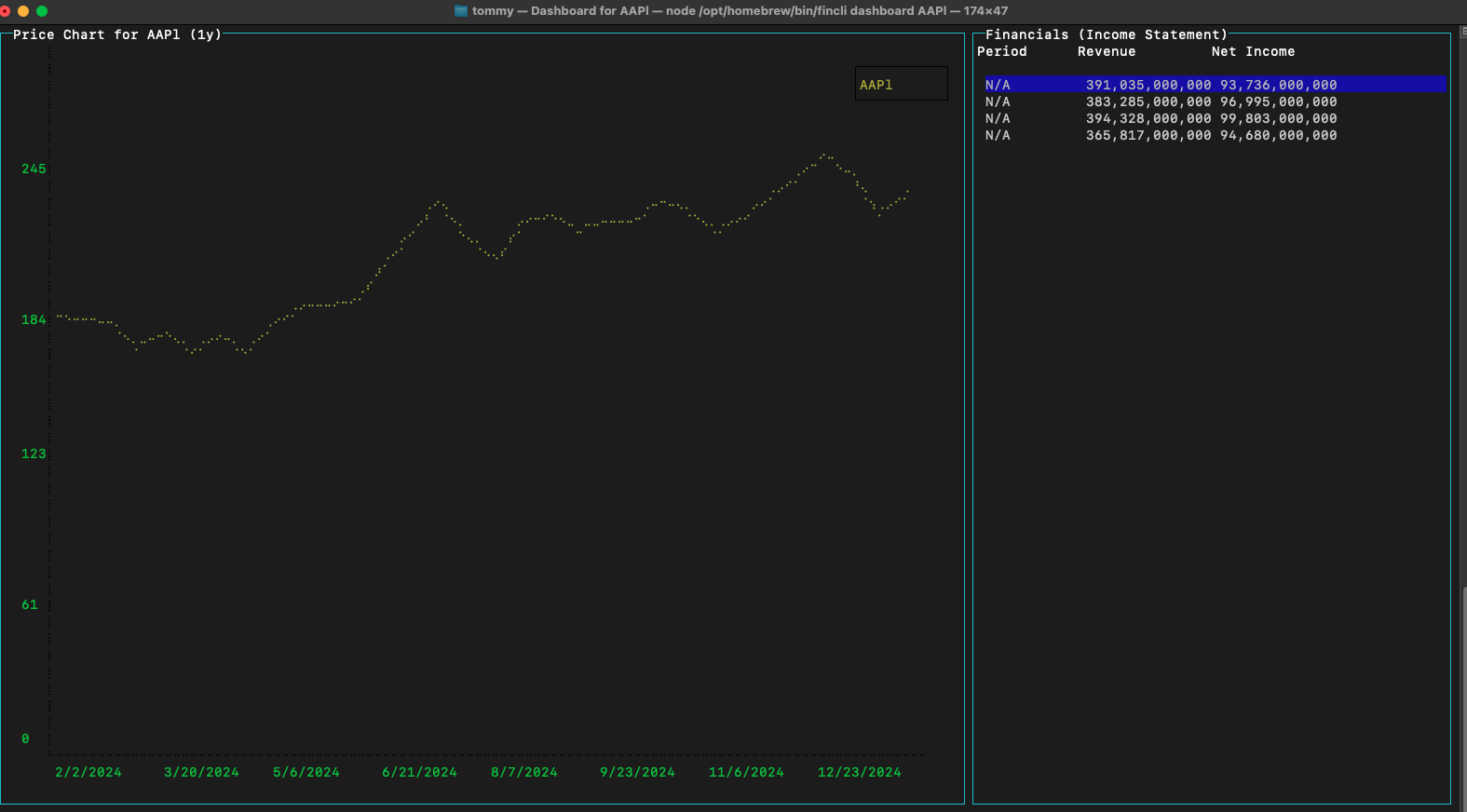The height and width of the screenshot is (812, 1467).
Task: Click the 2/2/2024 date label
Action: pos(88,772)
